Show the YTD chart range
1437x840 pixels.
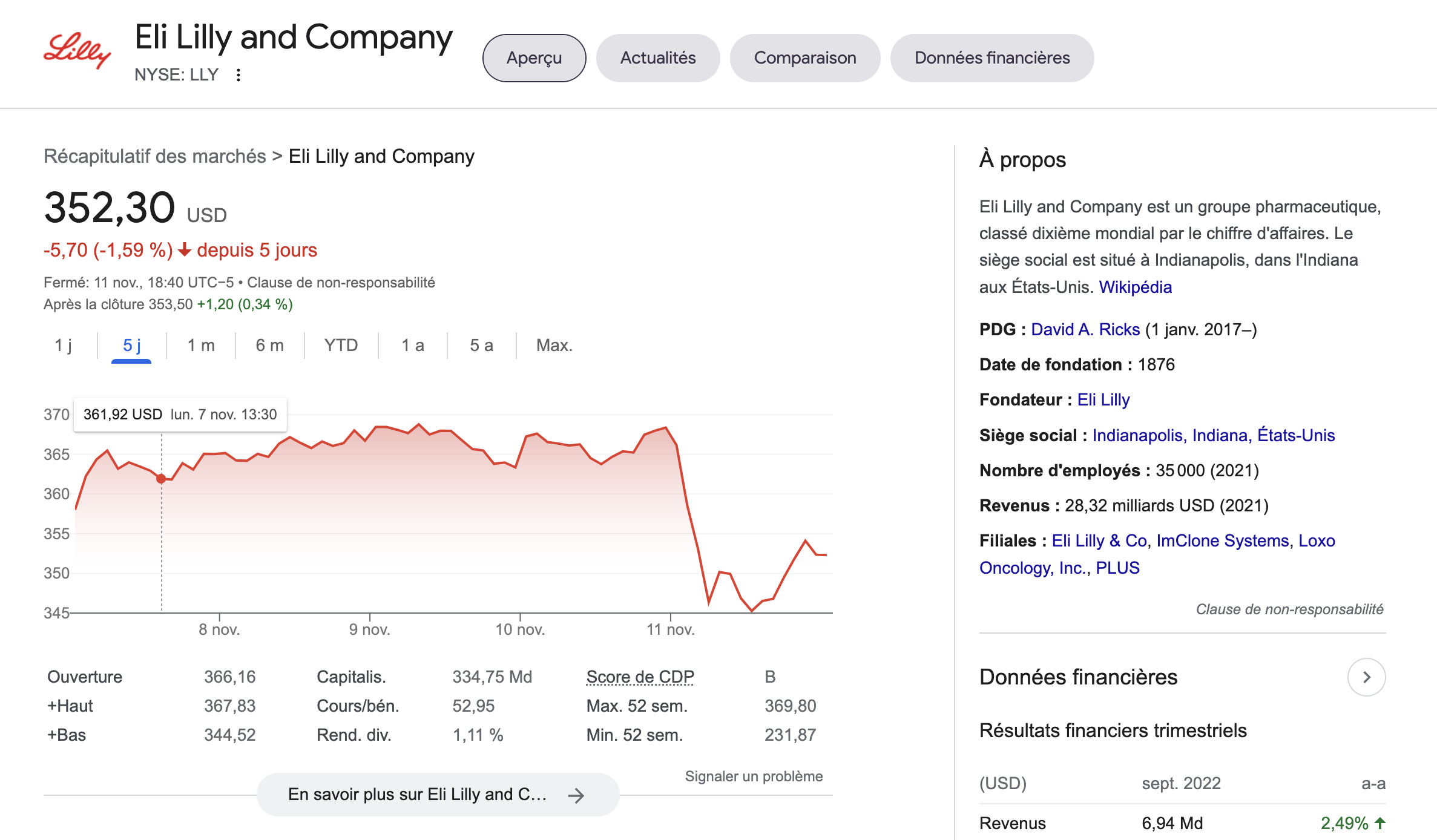(x=341, y=345)
